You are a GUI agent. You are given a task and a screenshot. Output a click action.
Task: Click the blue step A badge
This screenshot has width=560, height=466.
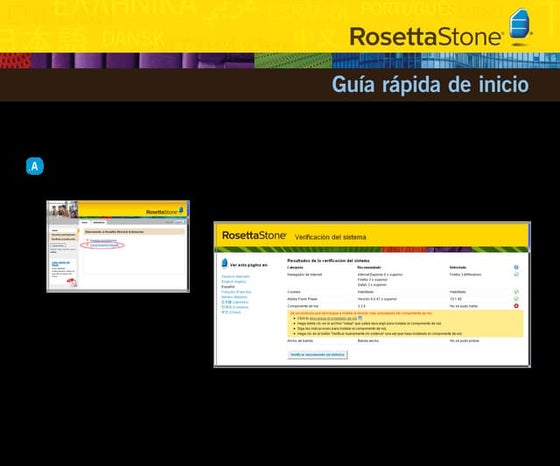35,166
